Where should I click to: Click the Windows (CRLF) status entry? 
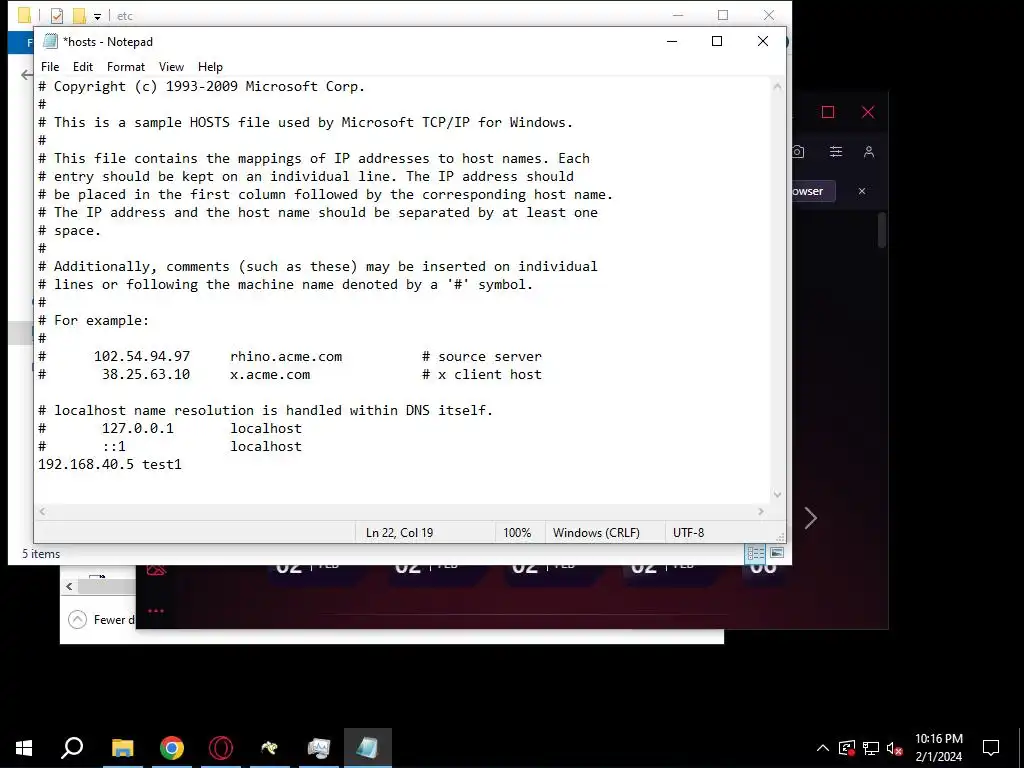pyautogui.click(x=596, y=532)
